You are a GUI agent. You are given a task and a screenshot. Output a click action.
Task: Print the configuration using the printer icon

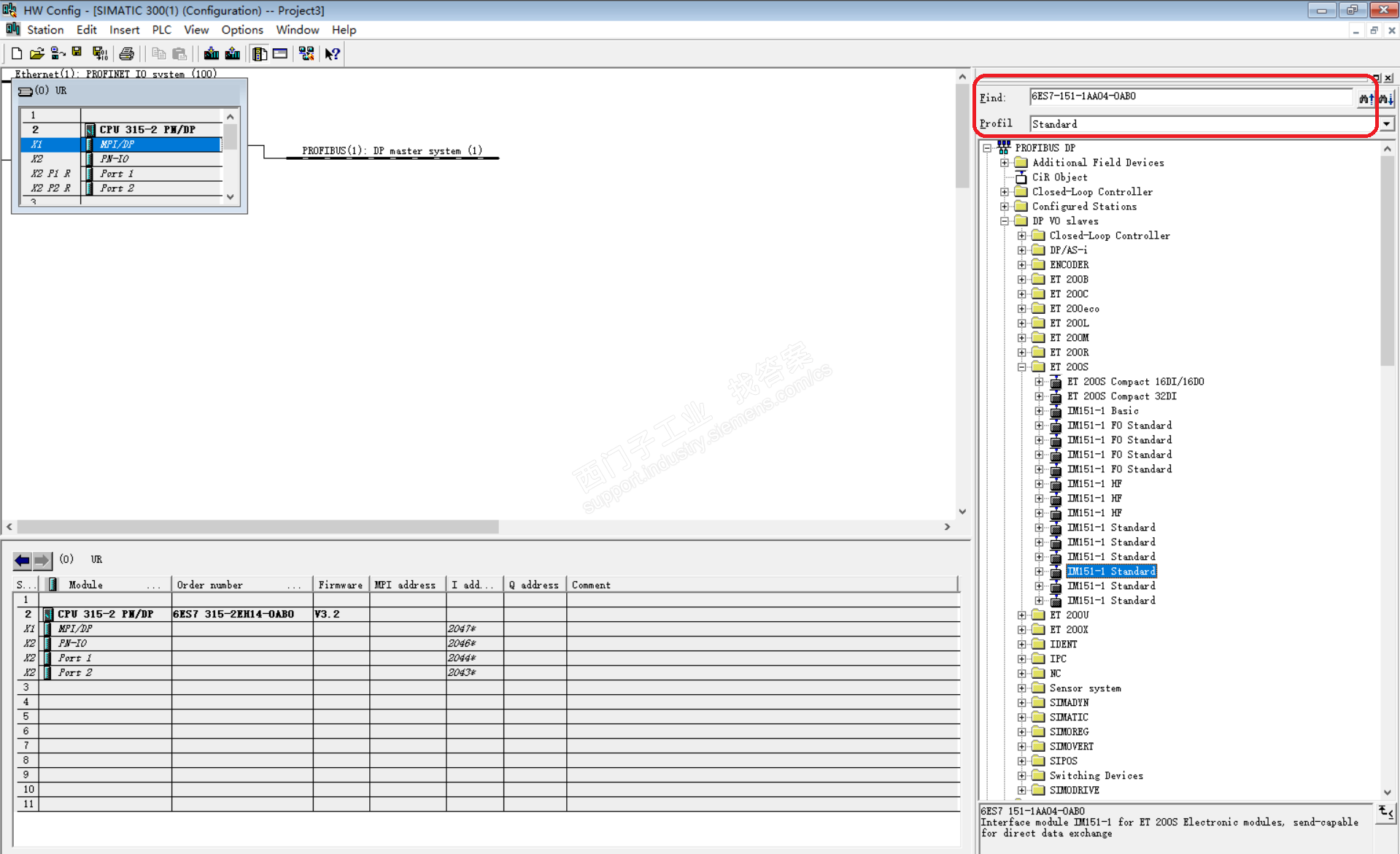tap(127, 53)
